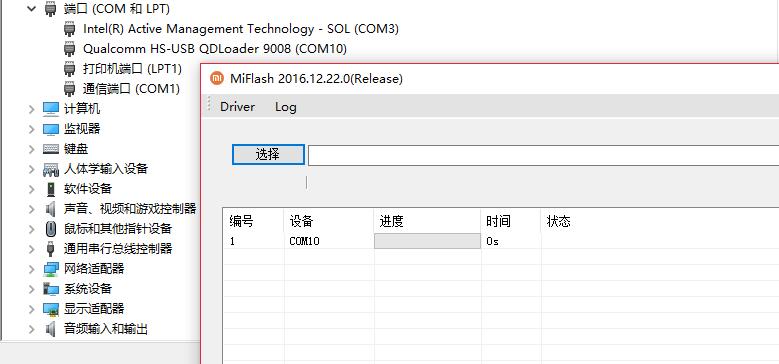Click the 设备 column header

329,221
